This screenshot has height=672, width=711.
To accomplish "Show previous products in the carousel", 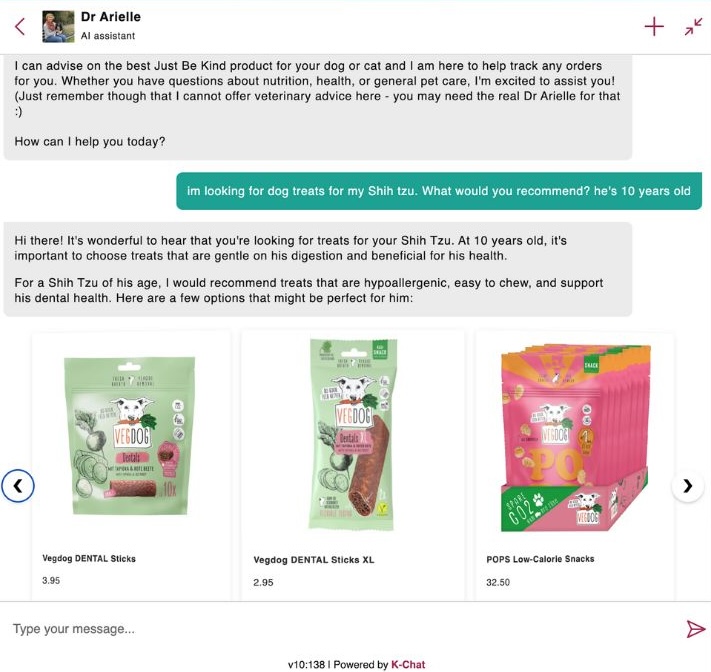I will 18,486.
